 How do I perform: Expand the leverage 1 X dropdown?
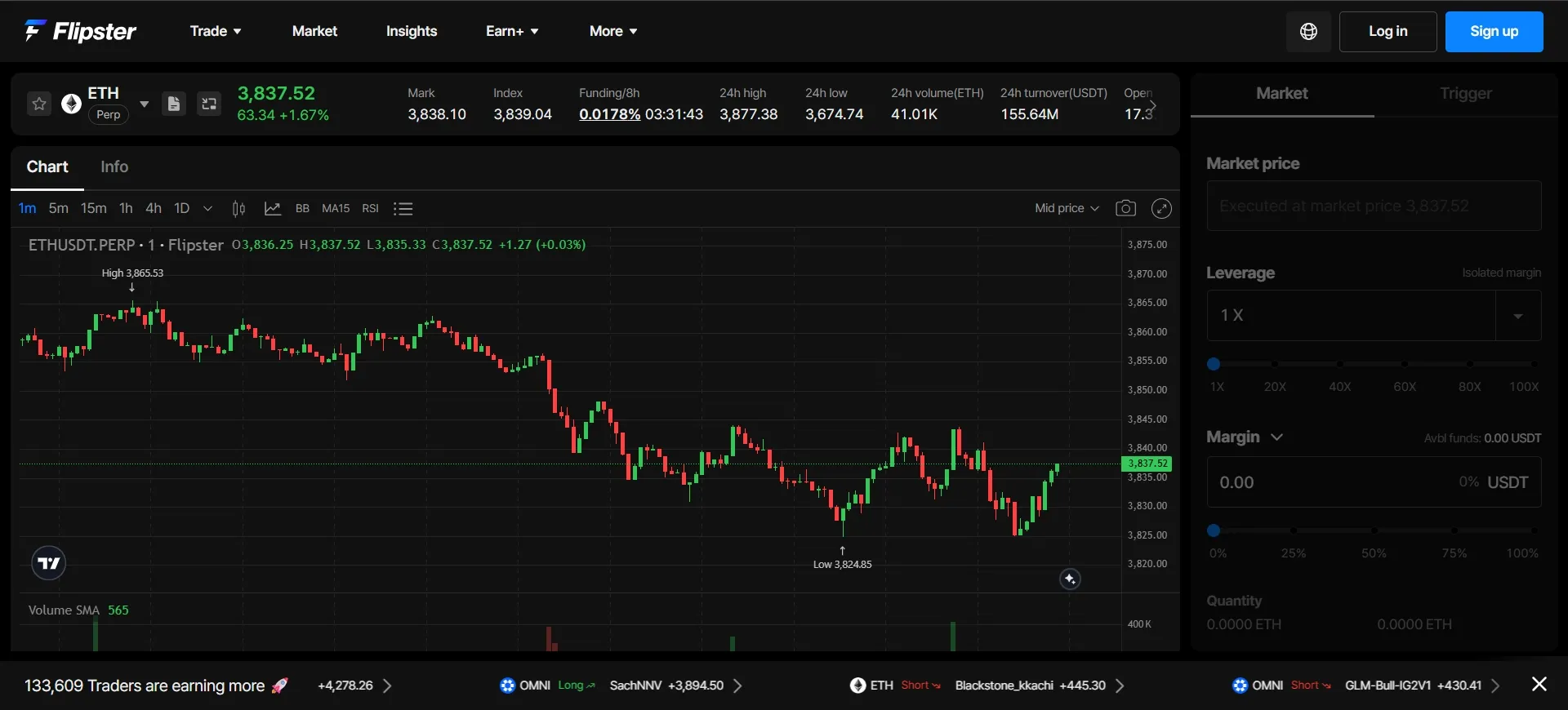[x=1517, y=316]
